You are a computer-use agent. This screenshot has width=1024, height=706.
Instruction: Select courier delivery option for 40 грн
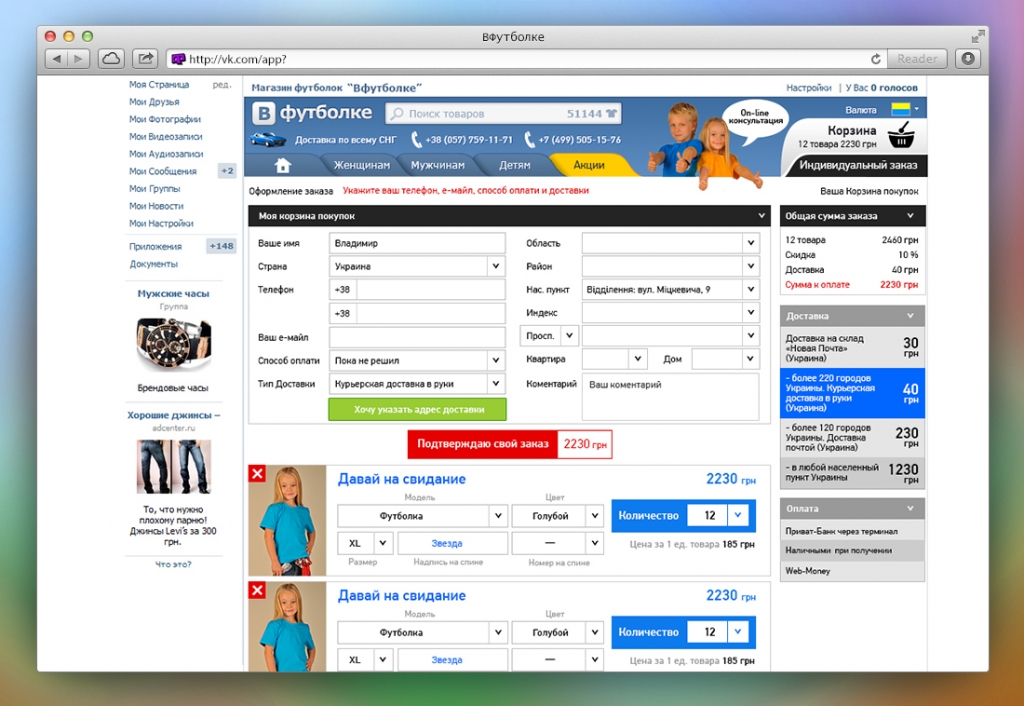click(852, 393)
